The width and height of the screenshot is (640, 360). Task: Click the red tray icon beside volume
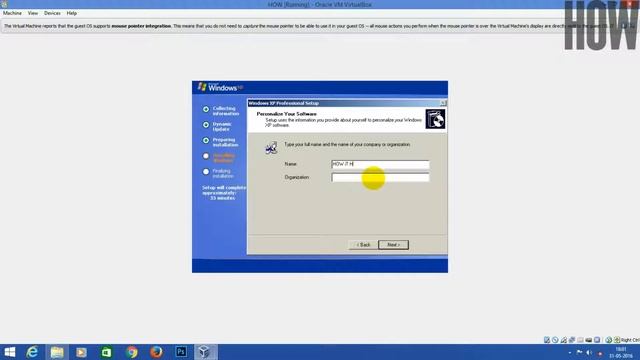[600, 354]
